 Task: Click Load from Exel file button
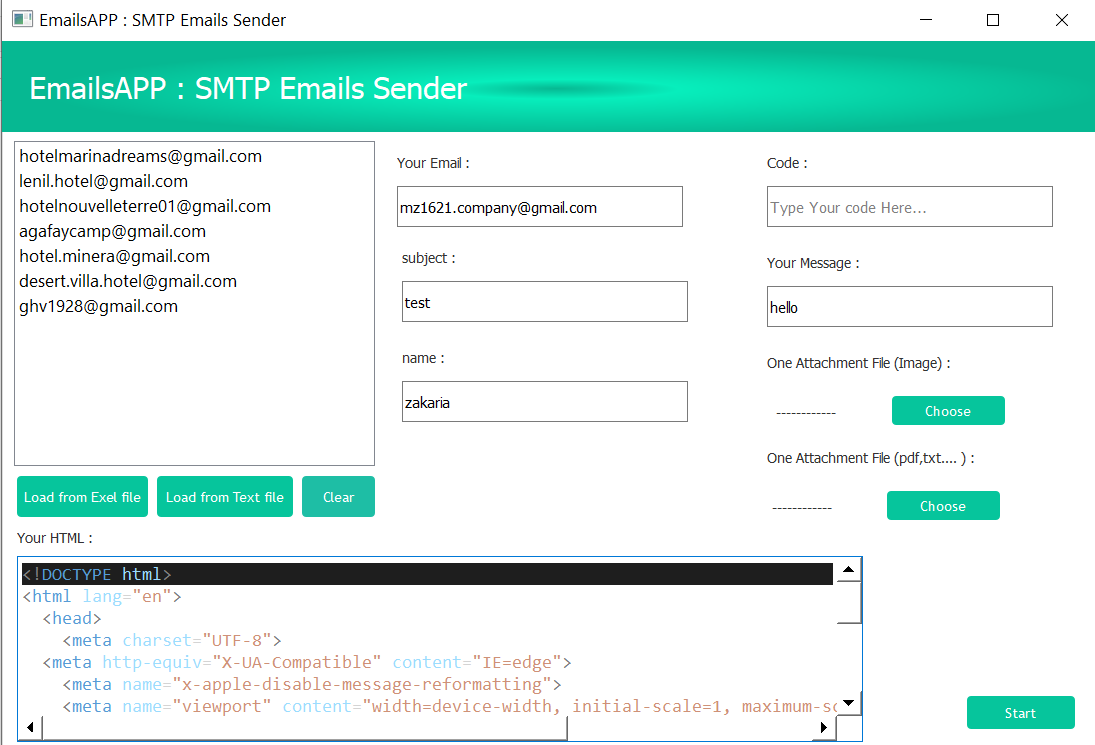tap(82, 497)
